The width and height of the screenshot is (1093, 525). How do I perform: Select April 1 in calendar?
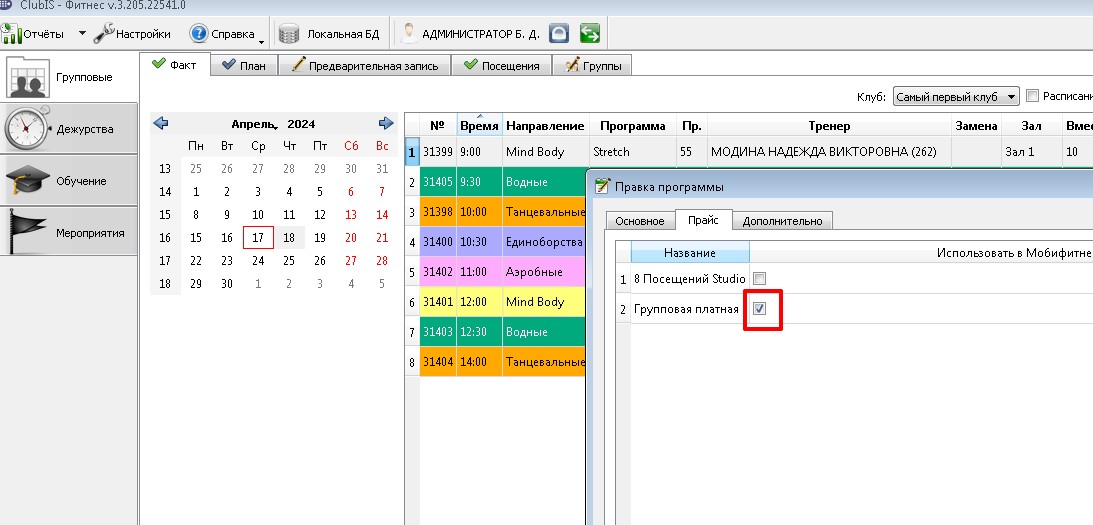tap(196, 191)
